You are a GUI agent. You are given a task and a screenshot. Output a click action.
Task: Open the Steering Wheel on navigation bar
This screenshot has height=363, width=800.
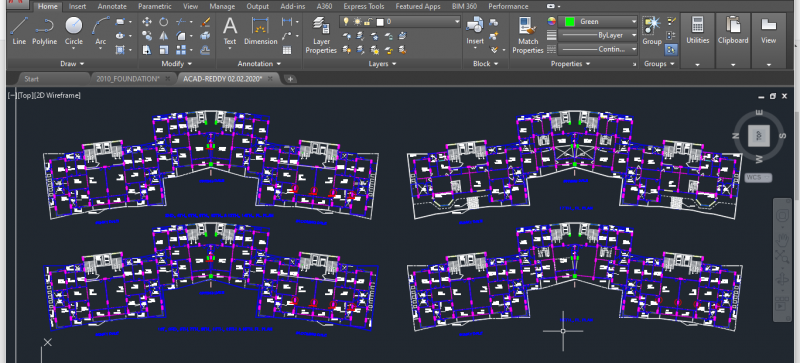point(782,216)
